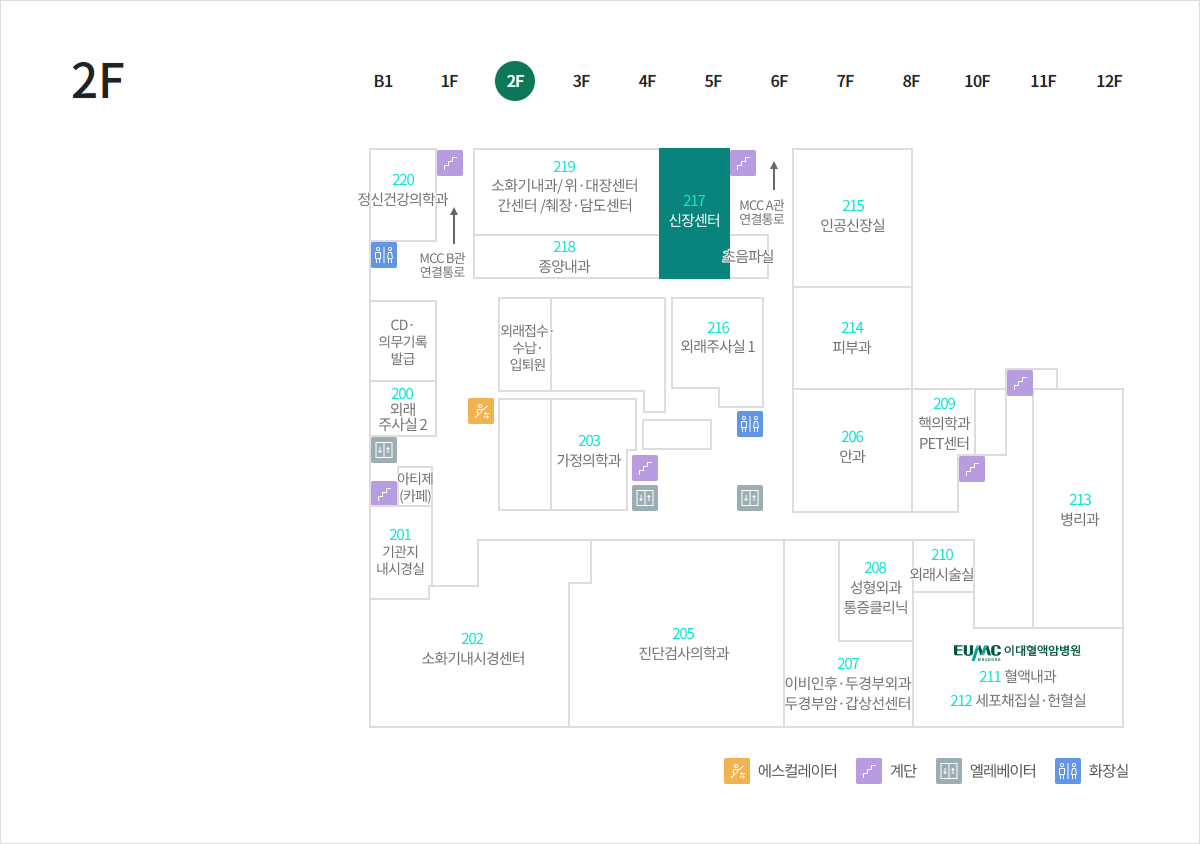Click the restroom icon below 외래주사실 1
Screen dimensions: 1200x844
[x=750, y=424]
